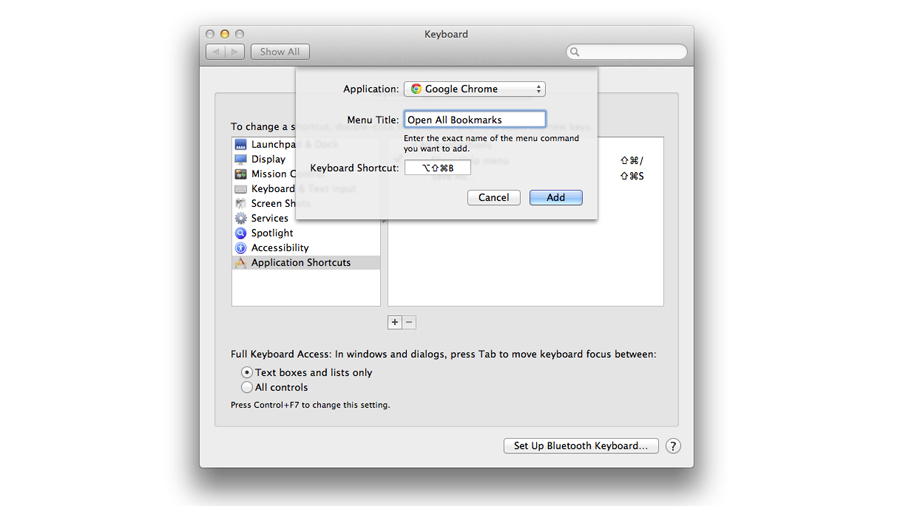Viewport: 900px width, 506px height.
Task: Select Text boxes and lists only
Action: pos(246,372)
